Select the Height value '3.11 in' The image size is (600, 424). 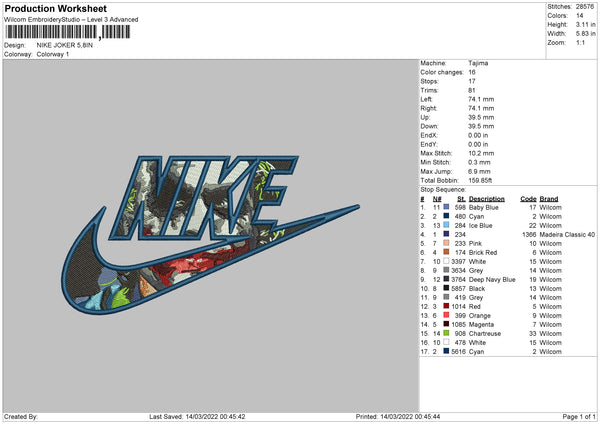click(585, 24)
